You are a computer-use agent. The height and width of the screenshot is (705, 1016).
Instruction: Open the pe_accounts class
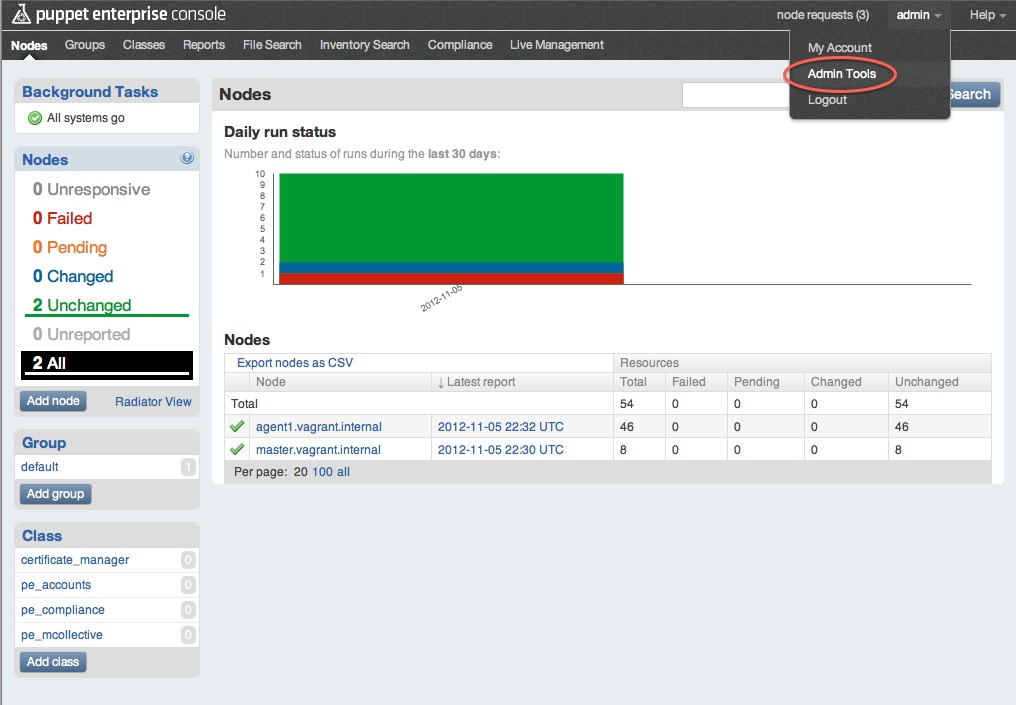(56, 585)
